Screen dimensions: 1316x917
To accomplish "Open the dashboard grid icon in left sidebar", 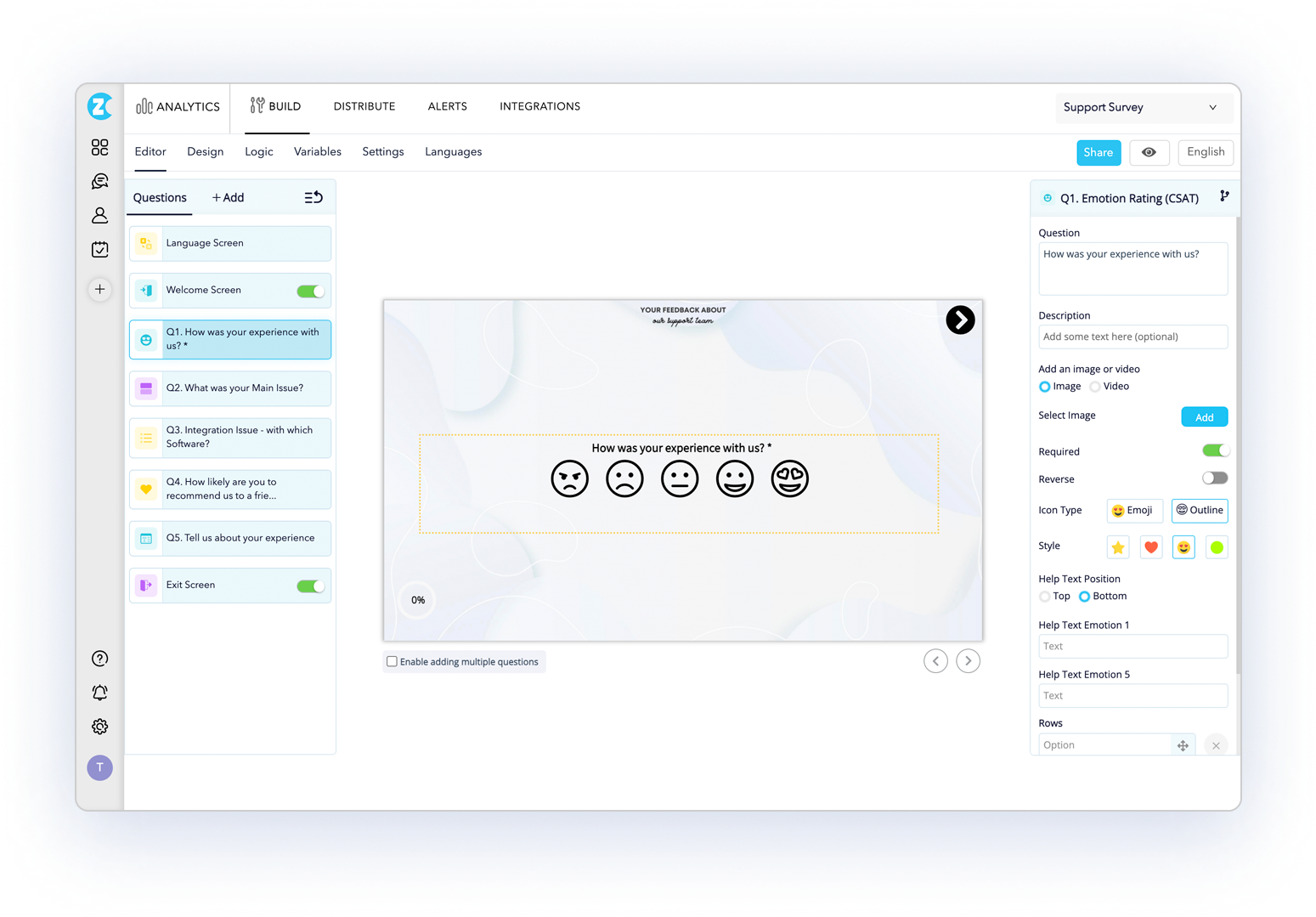I will (99, 147).
